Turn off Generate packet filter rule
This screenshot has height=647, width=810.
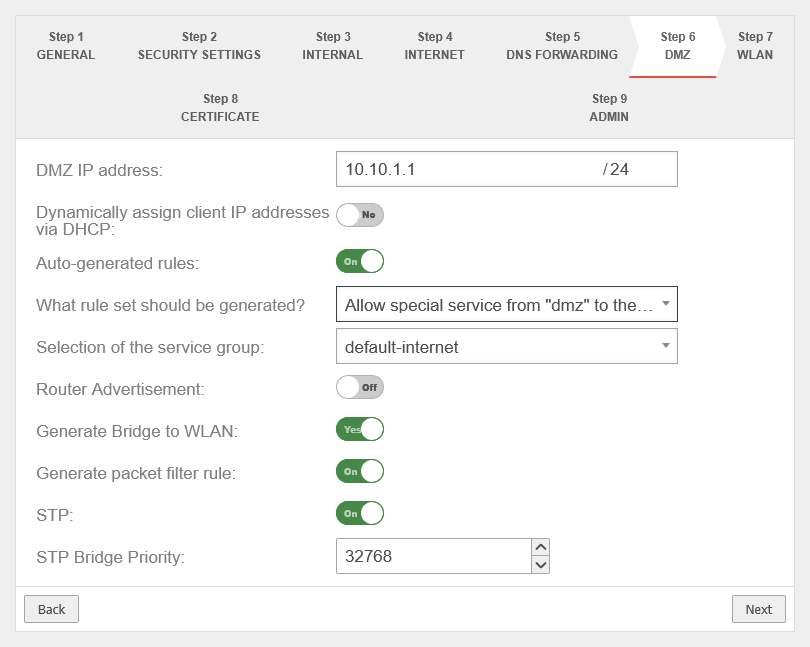(360, 471)
